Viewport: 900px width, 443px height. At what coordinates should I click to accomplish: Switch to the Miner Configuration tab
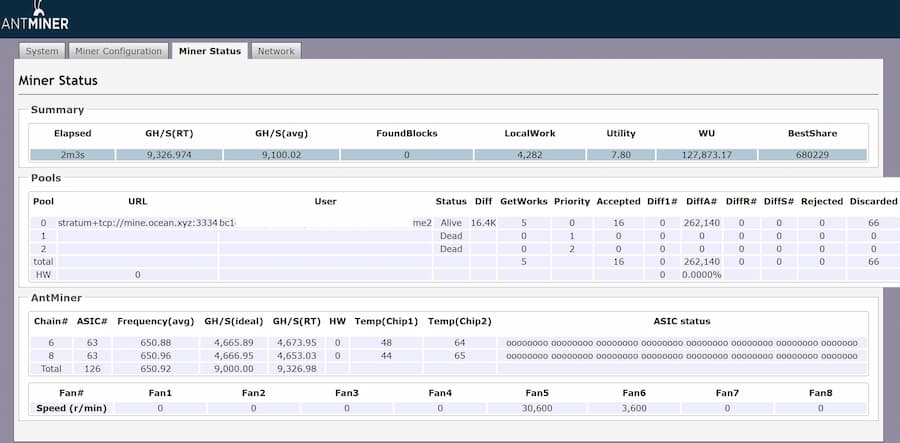[118, 51]
